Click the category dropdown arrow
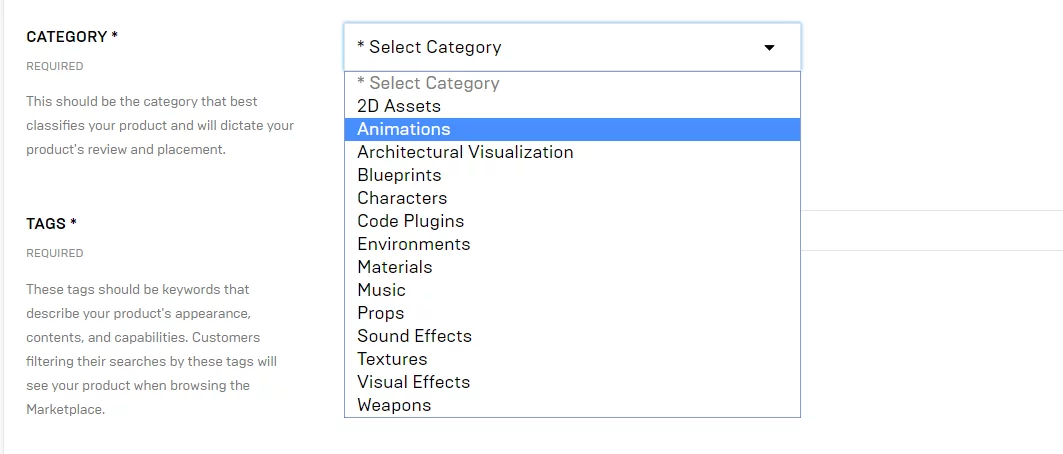This screenshot has width=1063, height=454. 769,47
